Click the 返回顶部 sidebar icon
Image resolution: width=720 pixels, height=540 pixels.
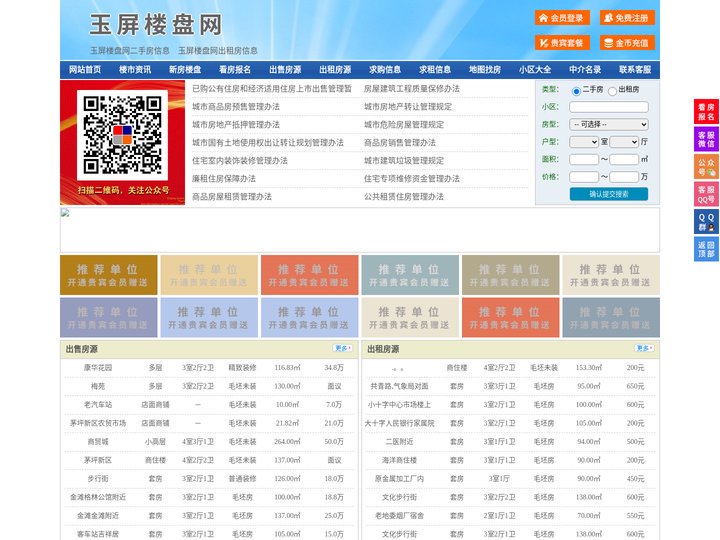[x=706, y=249]
